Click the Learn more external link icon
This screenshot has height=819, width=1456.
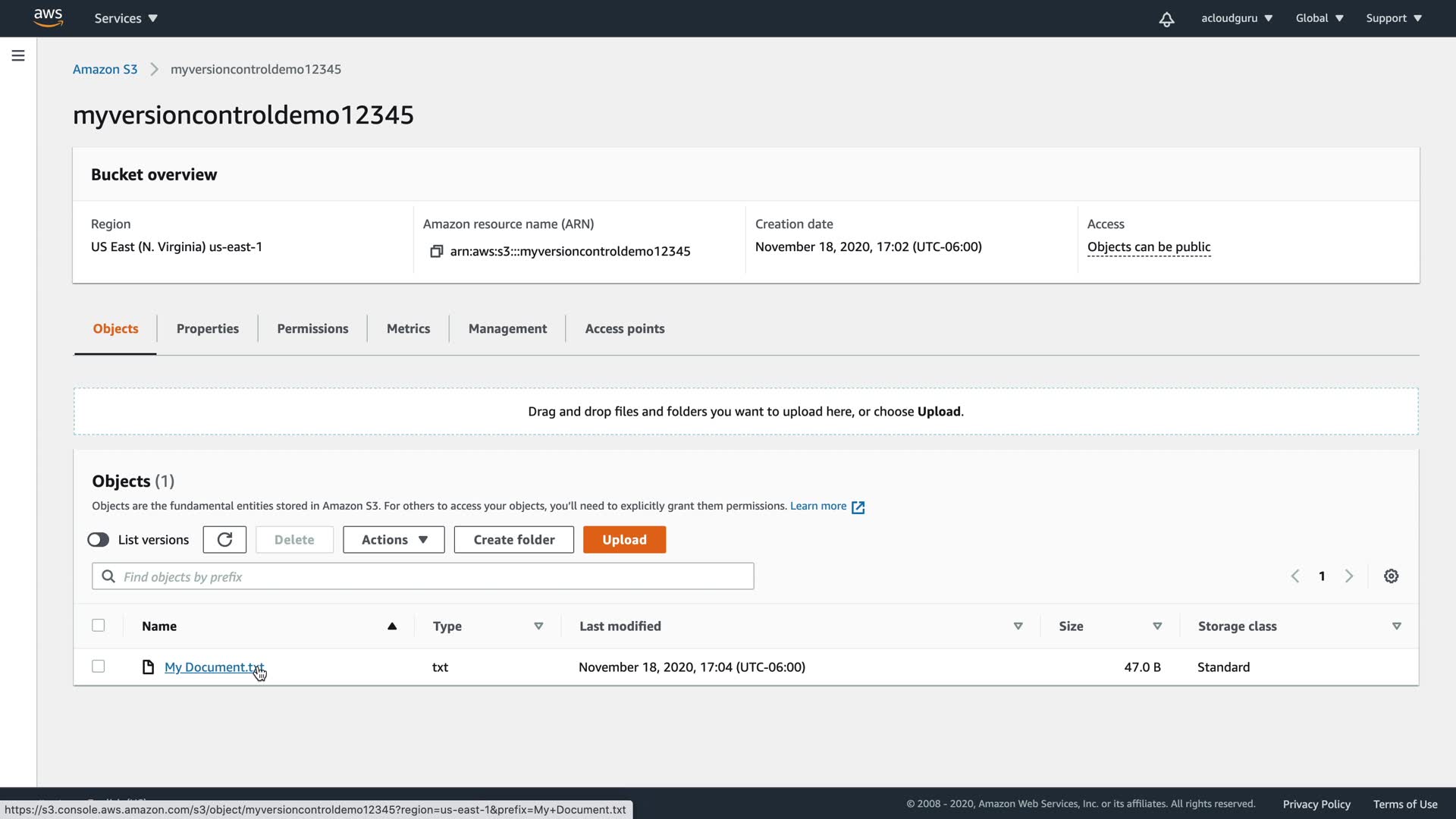coord(858,507)
